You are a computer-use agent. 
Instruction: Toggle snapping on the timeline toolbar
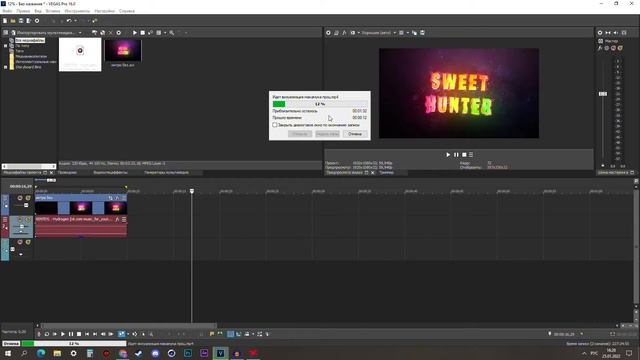pos(231,334)
